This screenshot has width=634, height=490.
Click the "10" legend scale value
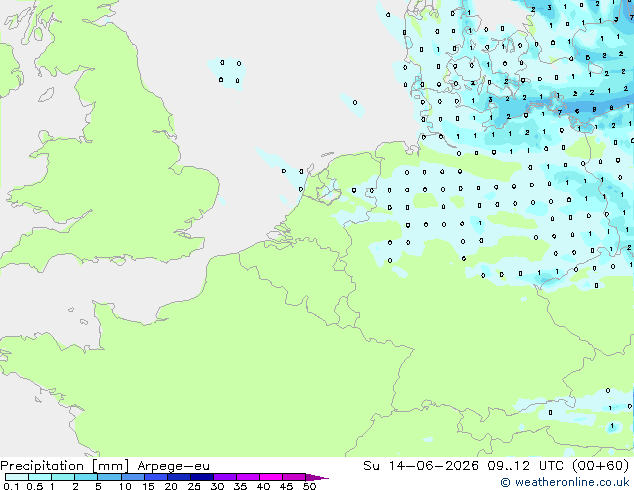125,486
